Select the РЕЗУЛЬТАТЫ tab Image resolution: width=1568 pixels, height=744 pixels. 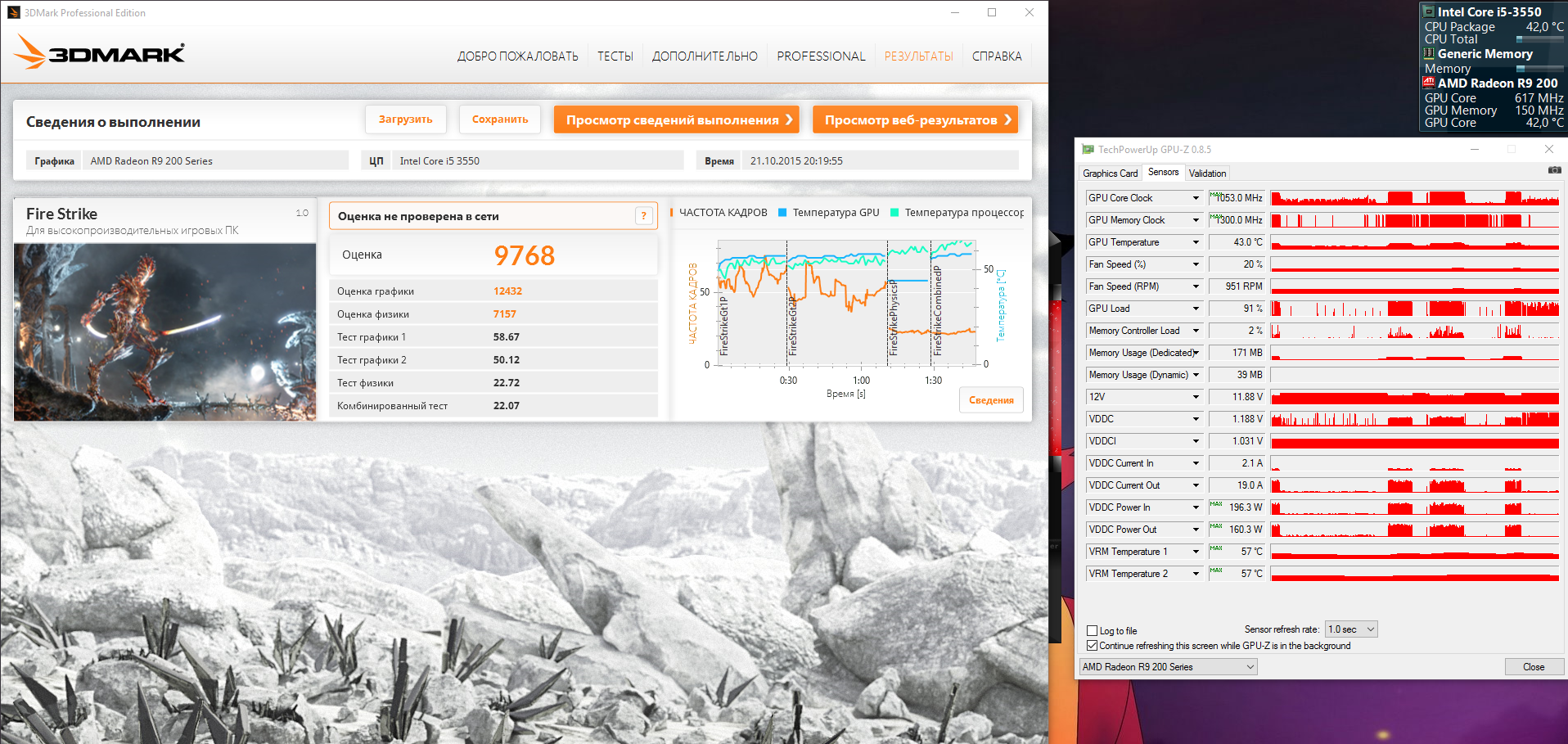(918, 56)
